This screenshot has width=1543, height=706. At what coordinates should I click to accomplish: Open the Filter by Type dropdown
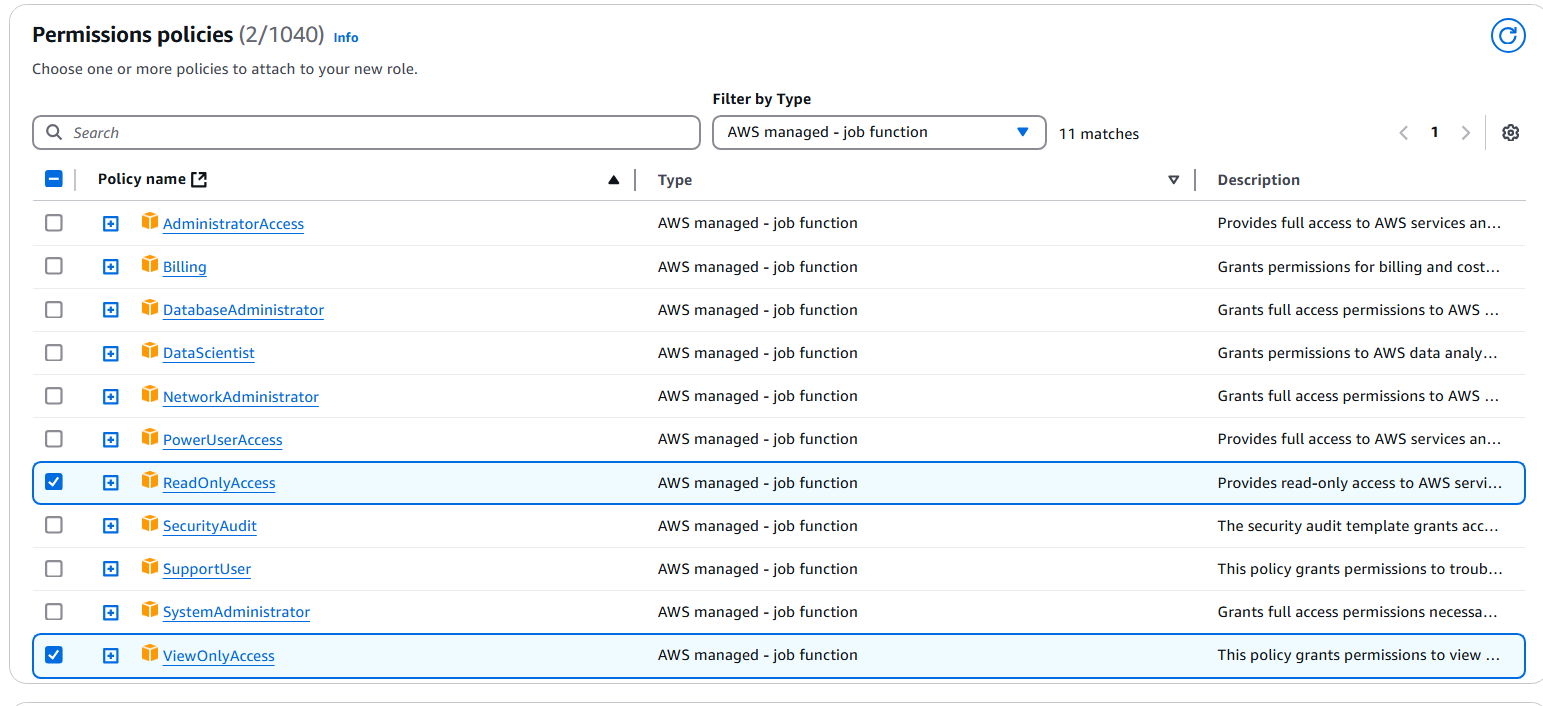[878, 132]
